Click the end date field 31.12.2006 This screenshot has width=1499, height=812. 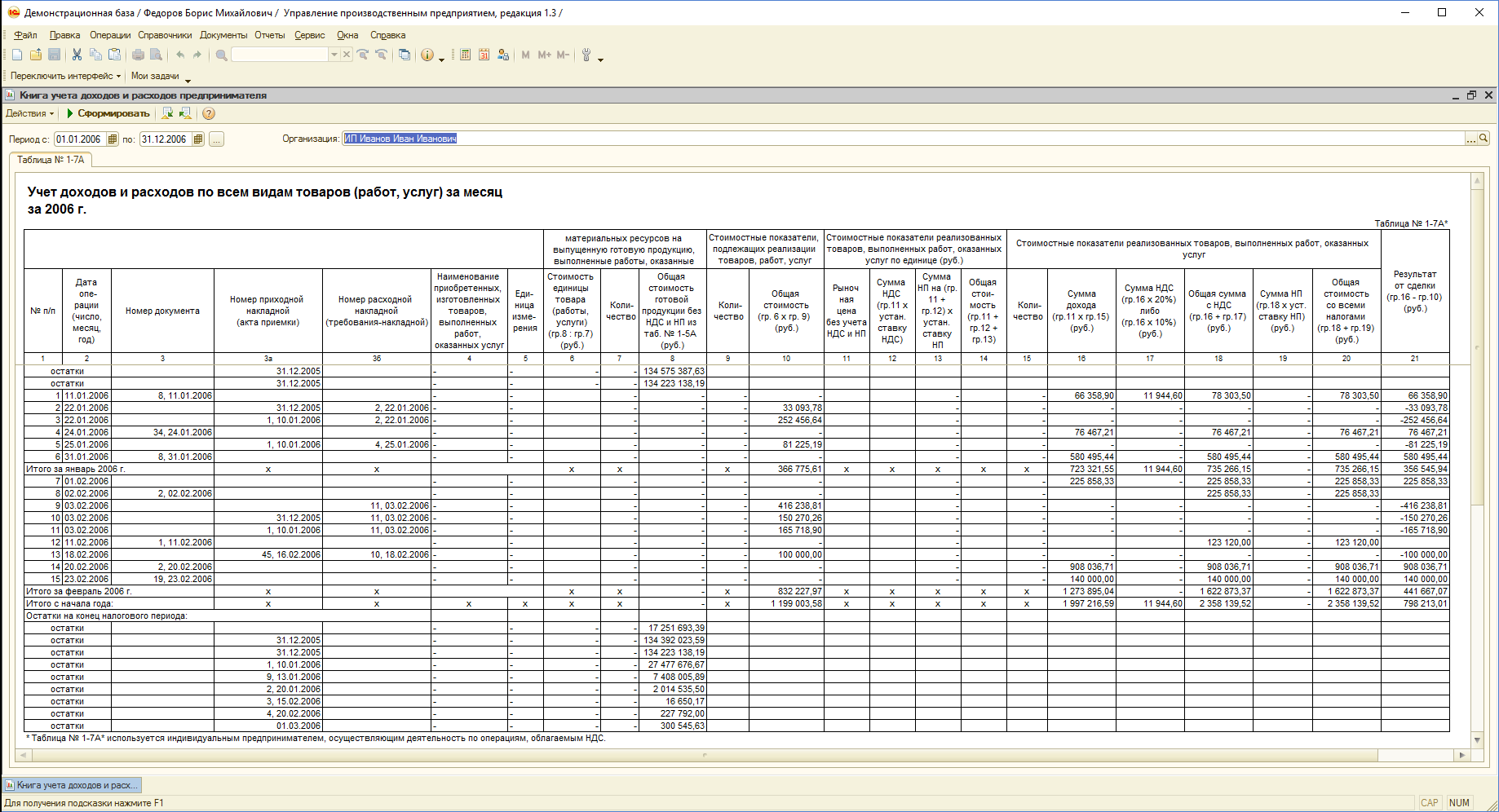coord(166,139)
